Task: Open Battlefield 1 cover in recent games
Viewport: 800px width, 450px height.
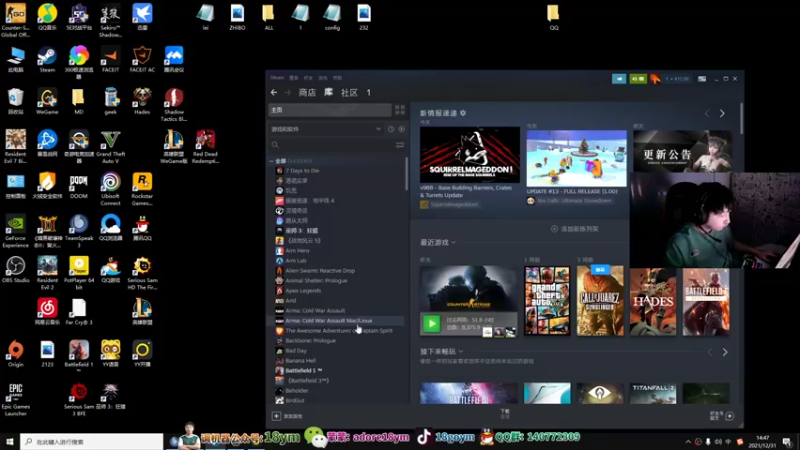Action: coord(706,302)
